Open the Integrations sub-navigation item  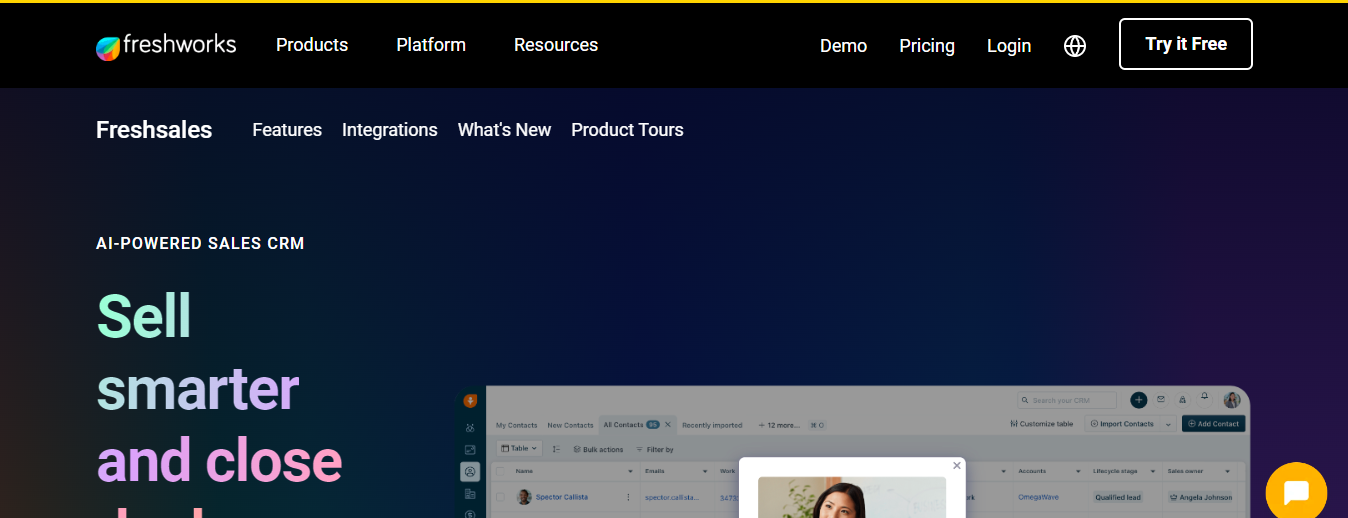(x=390, y=130)
